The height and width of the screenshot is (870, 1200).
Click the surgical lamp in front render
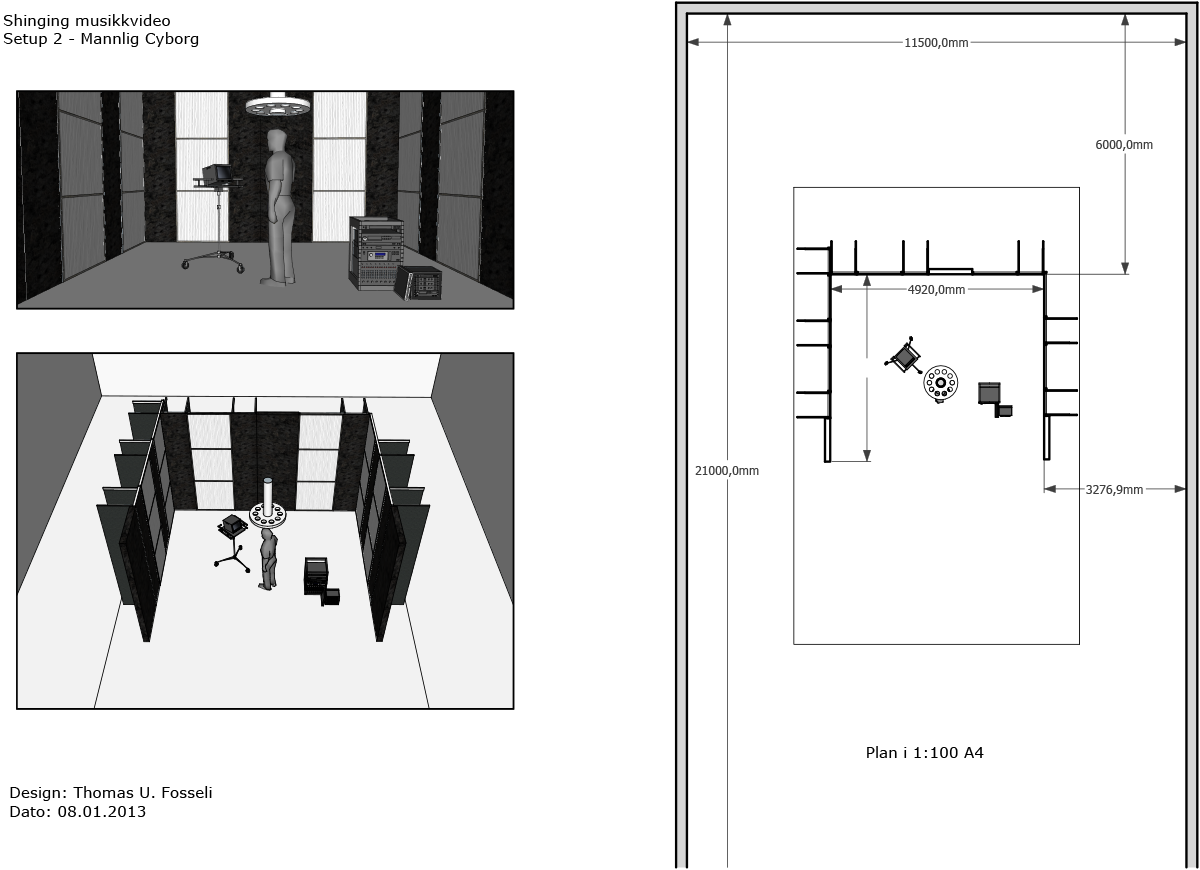point(276,105)
